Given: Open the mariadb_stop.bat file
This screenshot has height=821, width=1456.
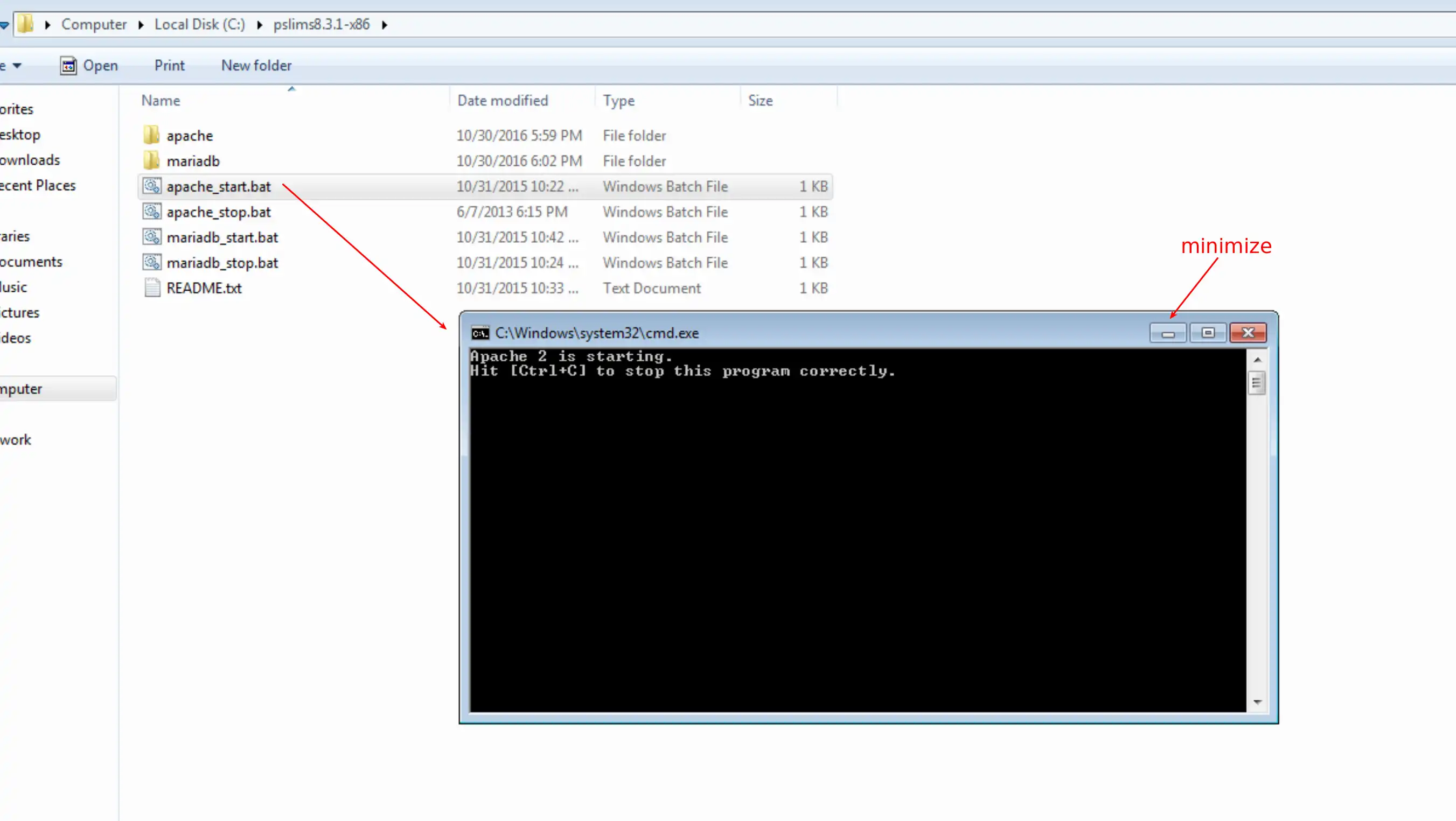Looking at the screenshot, I should tap(222, 262).
